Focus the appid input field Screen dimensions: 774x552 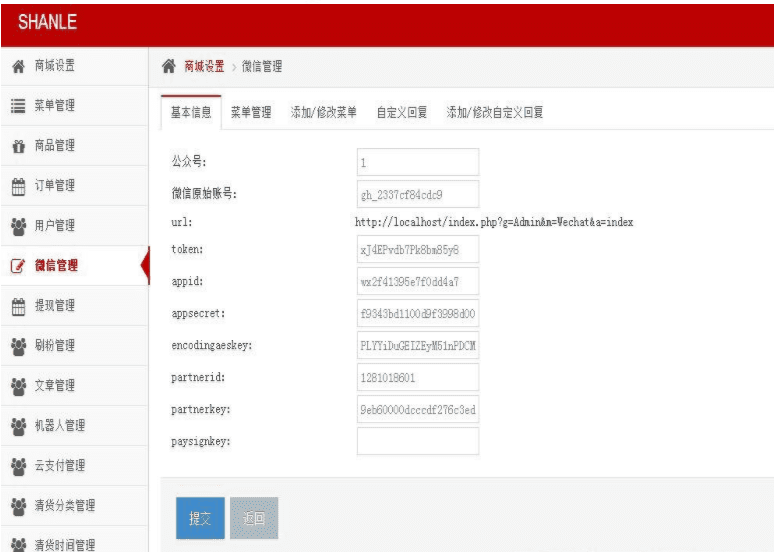(418, 281)
